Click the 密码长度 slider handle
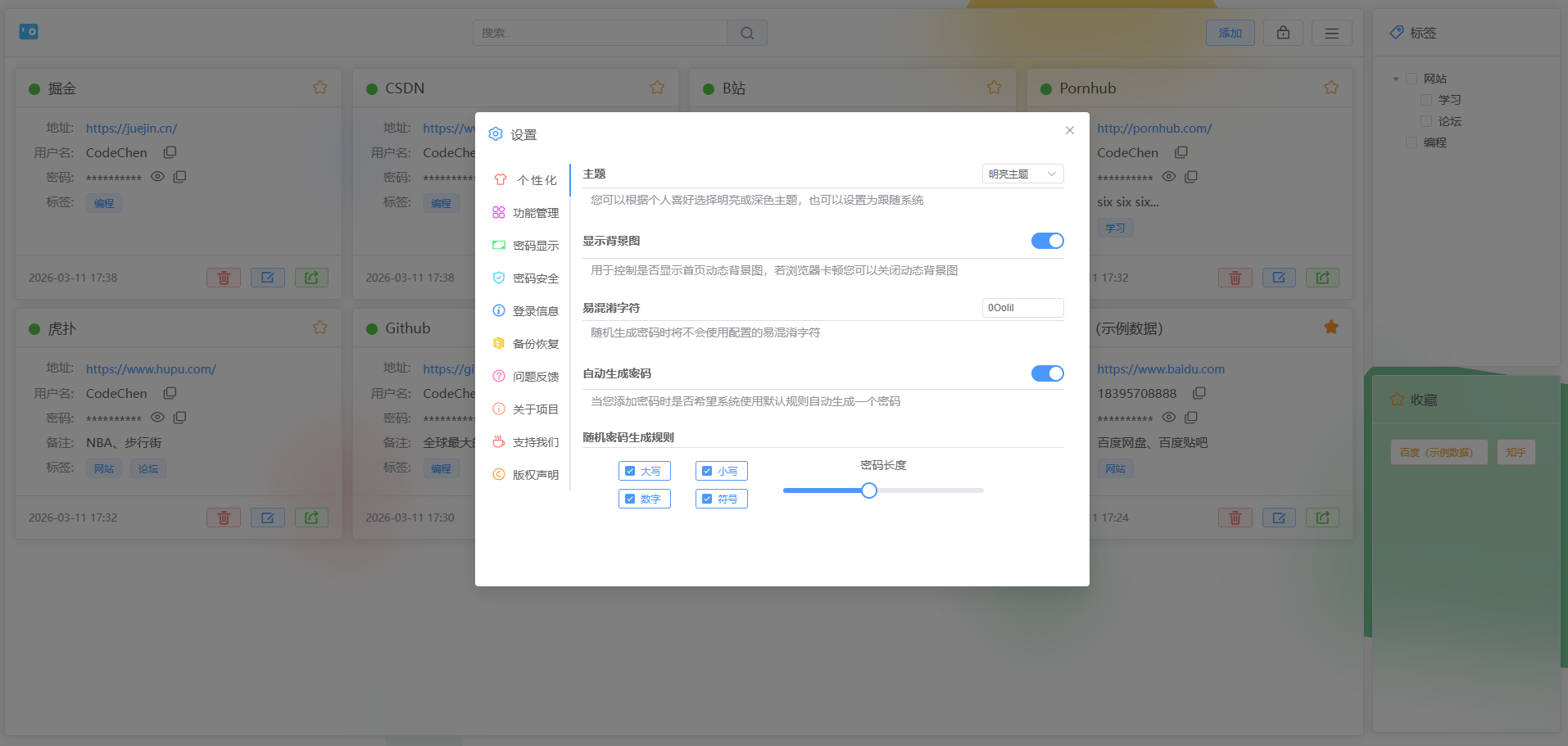 (x=869, y=491)
